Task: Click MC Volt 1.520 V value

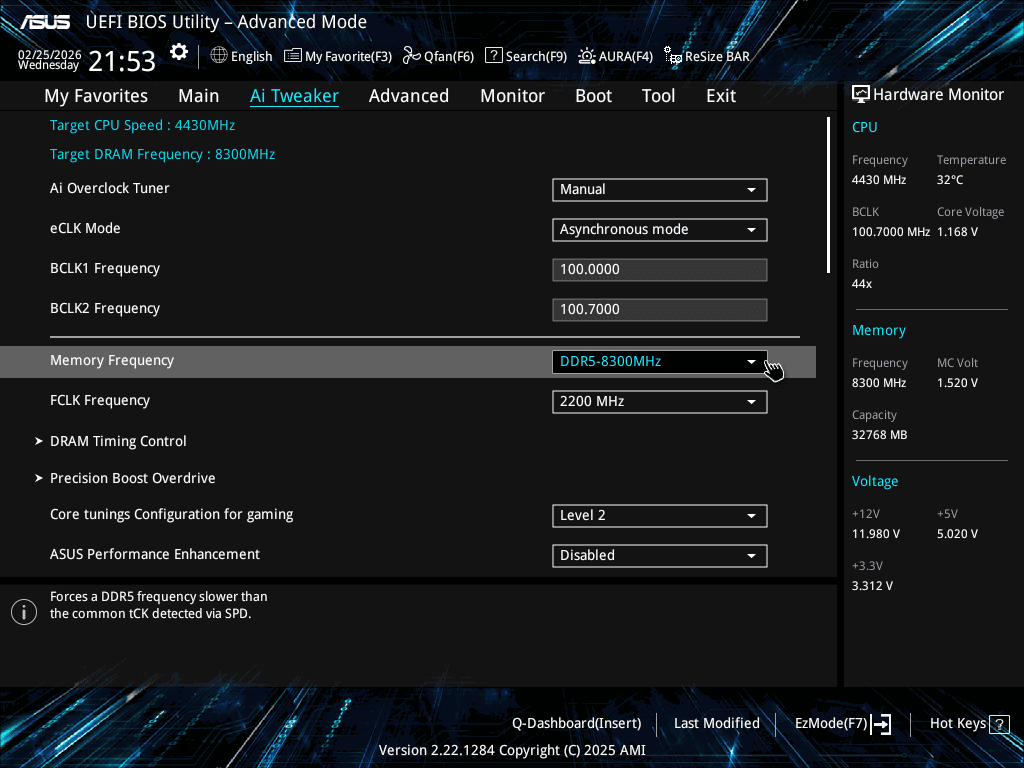Action: pos(957,383)
